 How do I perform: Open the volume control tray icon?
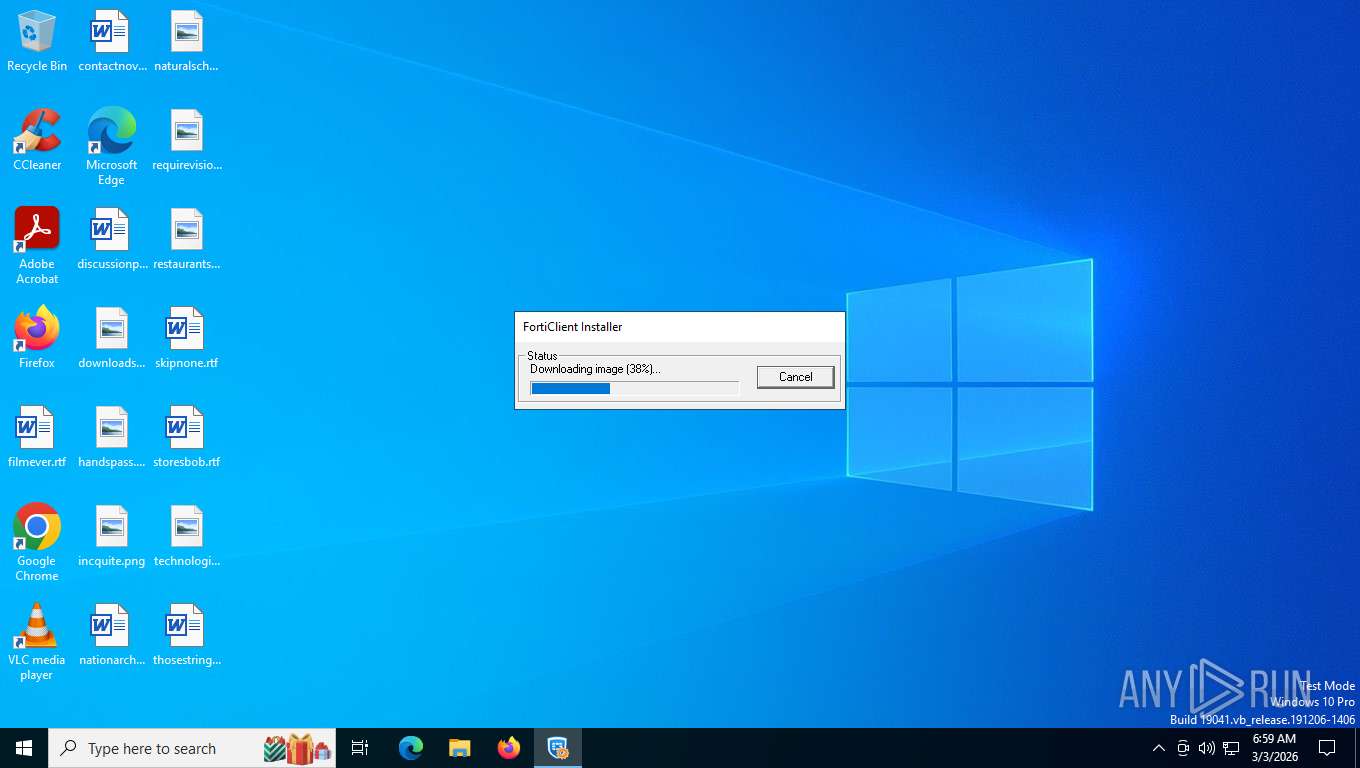tap(1207, 748)
